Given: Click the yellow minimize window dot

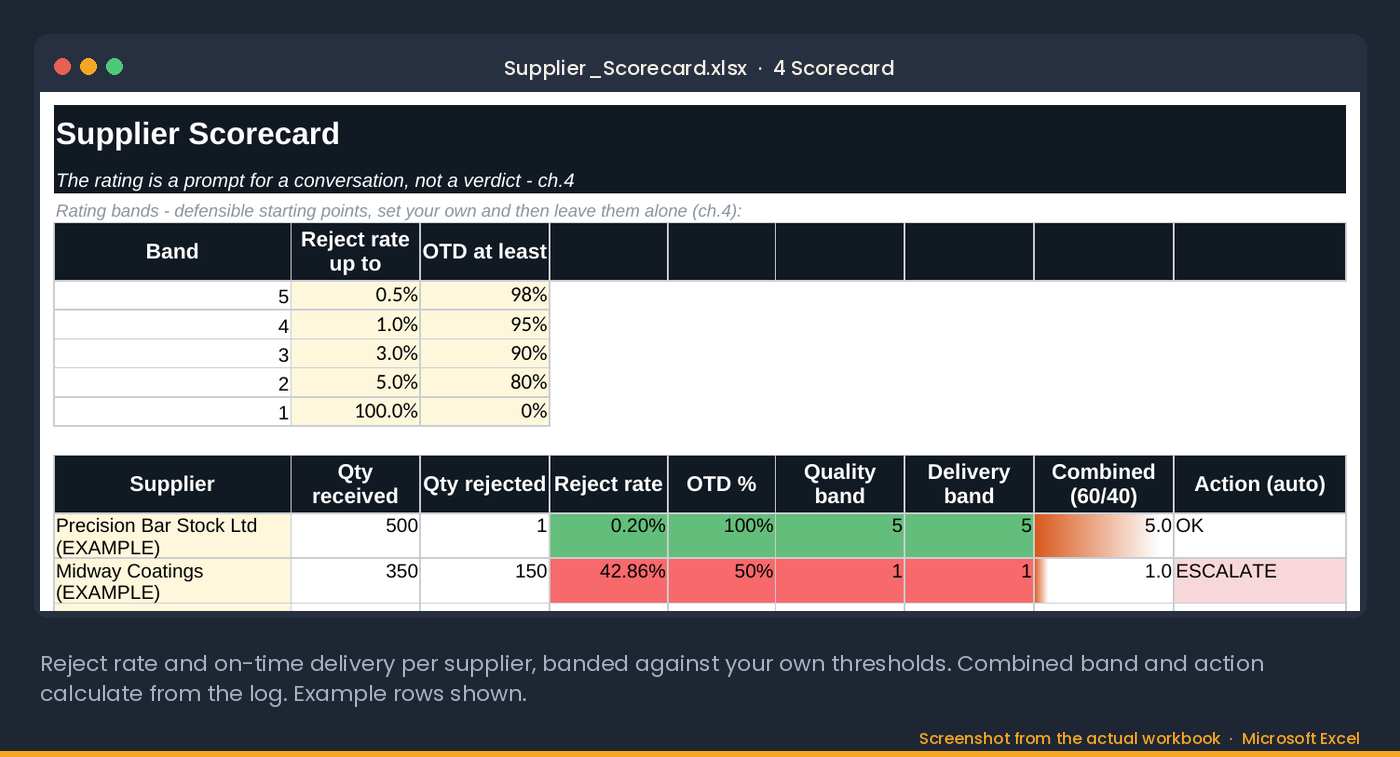Looking at the screenshot, I should click(88, 67).
